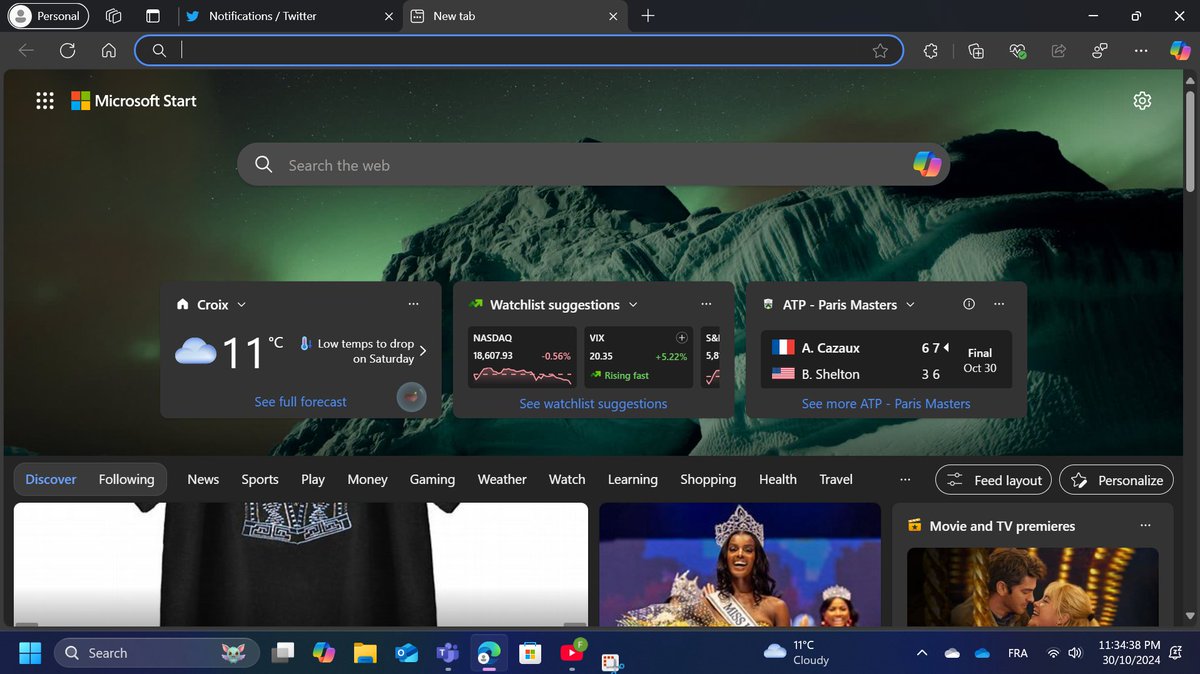The height and width of the screenshot is (674, 1200).
Task: Open See full forecast link
Action: pos(301,402)
